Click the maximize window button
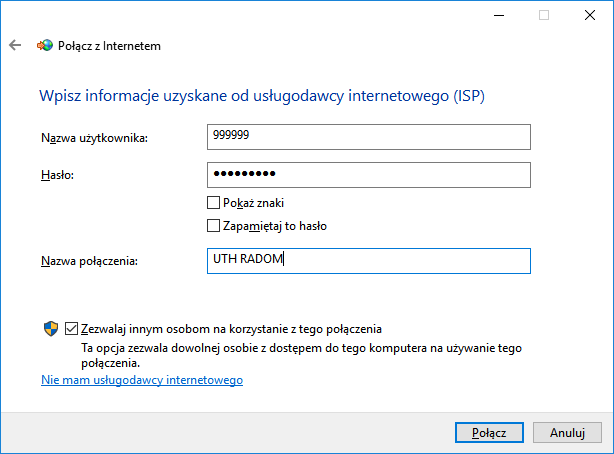 (544, 15)
